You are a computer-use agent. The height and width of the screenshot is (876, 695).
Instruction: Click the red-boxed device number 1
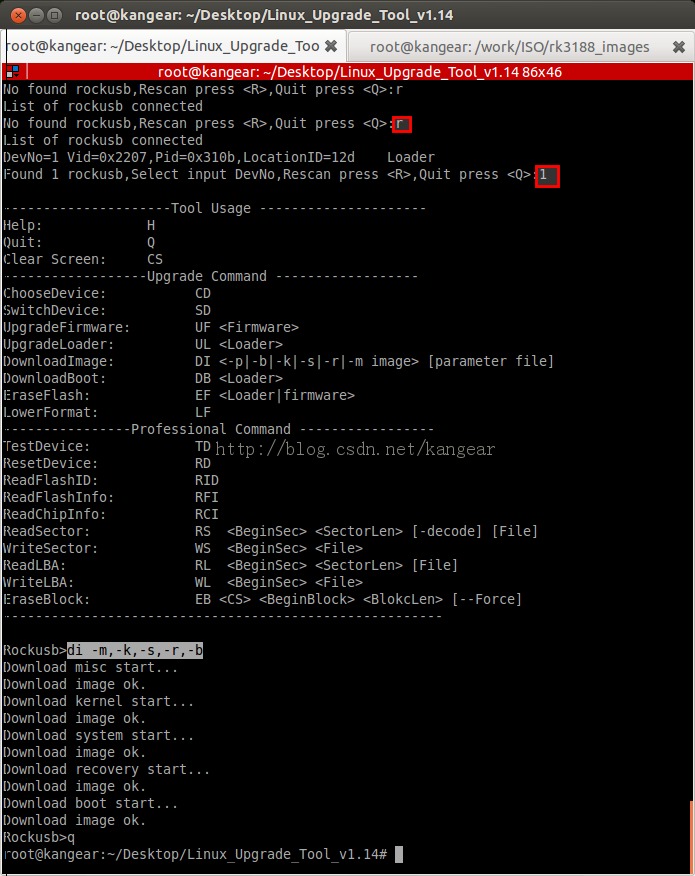click(x=546, y=175)
